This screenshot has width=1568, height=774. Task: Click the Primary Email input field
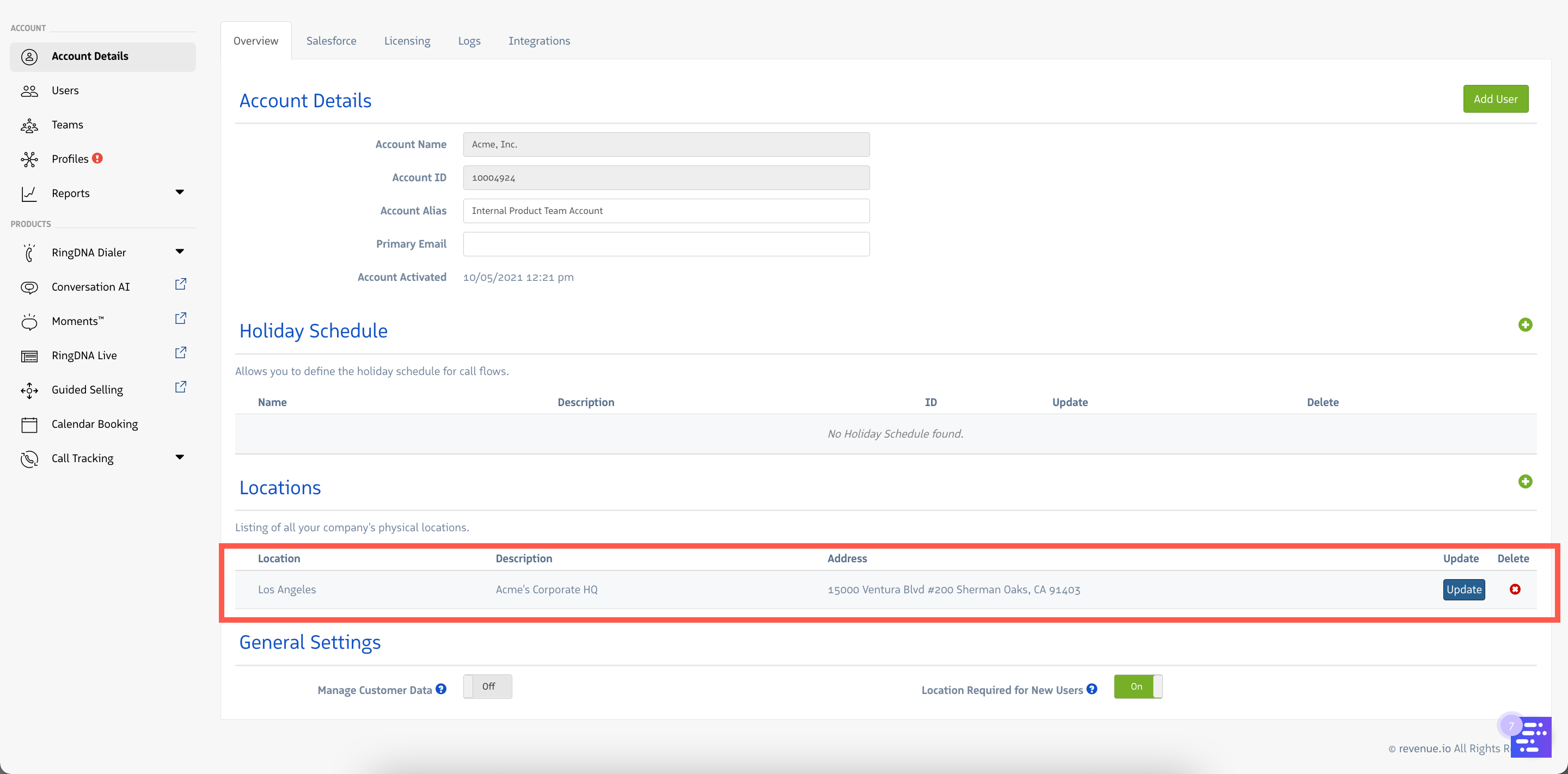pos(666,244)
